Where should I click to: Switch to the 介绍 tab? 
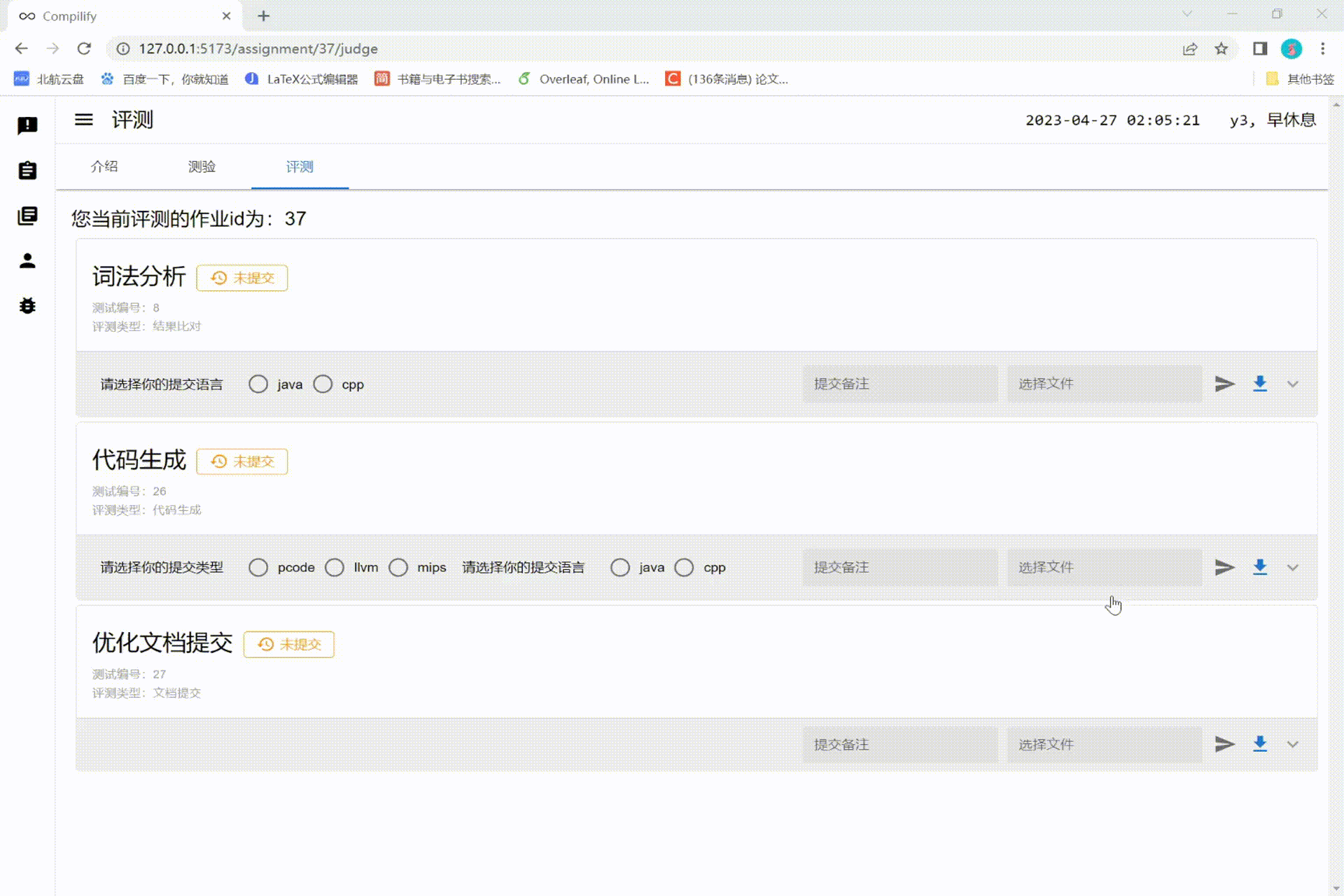104,167
